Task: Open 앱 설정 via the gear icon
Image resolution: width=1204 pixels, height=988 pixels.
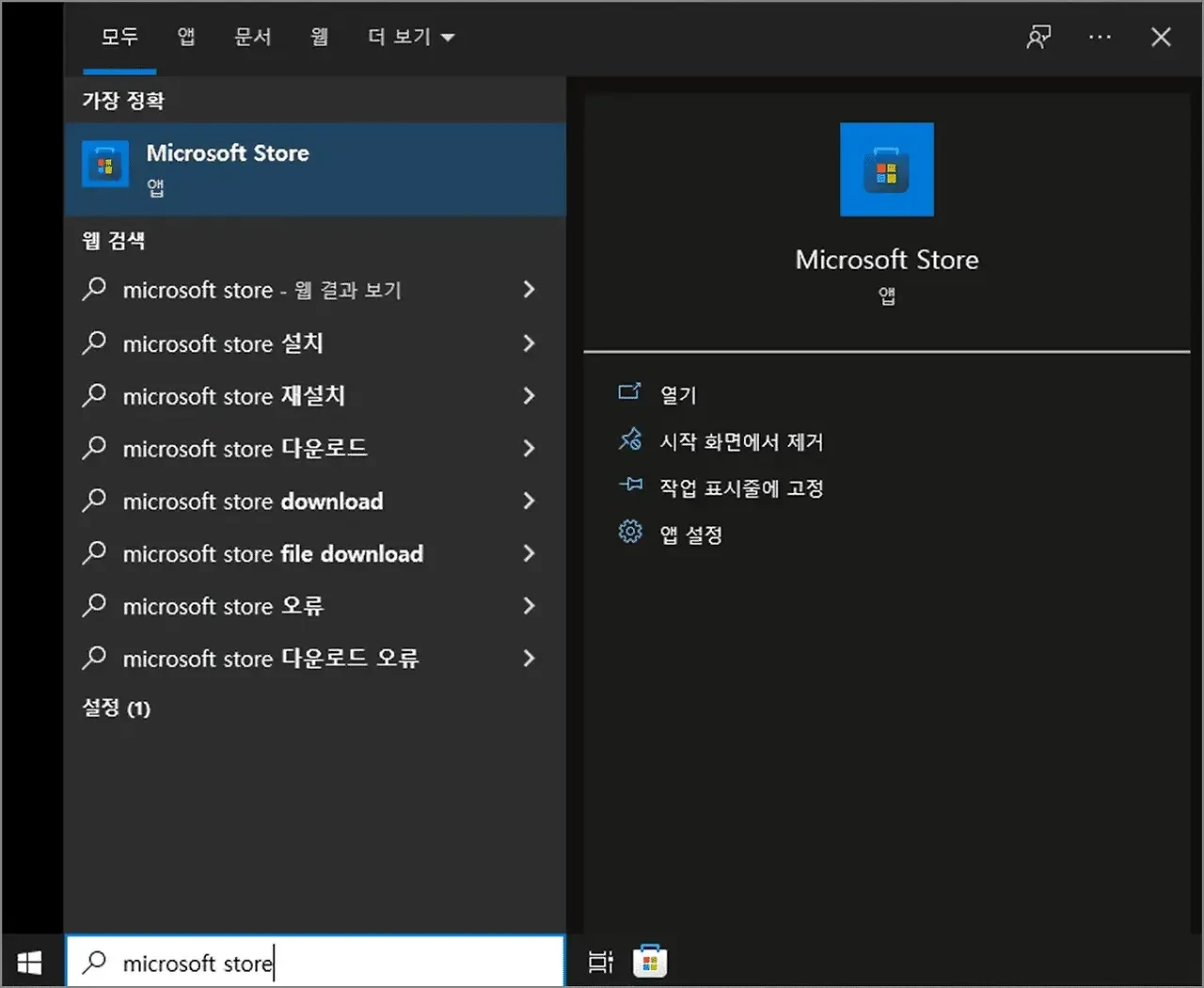Action: point(630,532)
